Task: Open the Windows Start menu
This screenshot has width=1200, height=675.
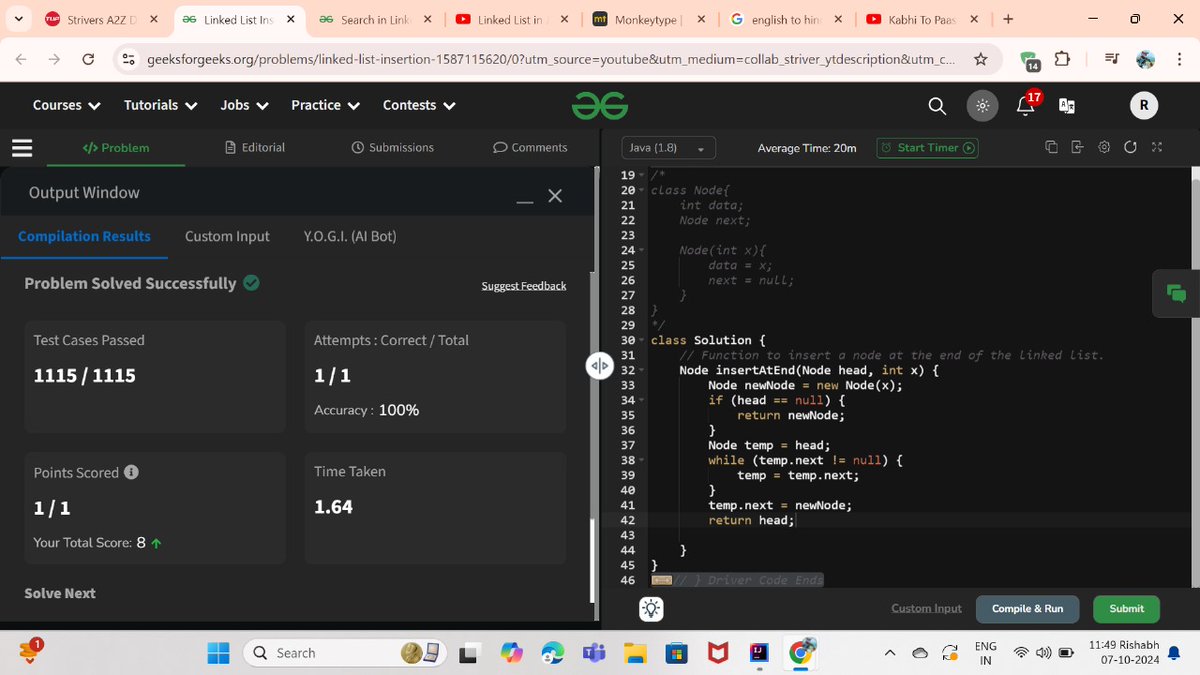Action: [x=218, y=653]
